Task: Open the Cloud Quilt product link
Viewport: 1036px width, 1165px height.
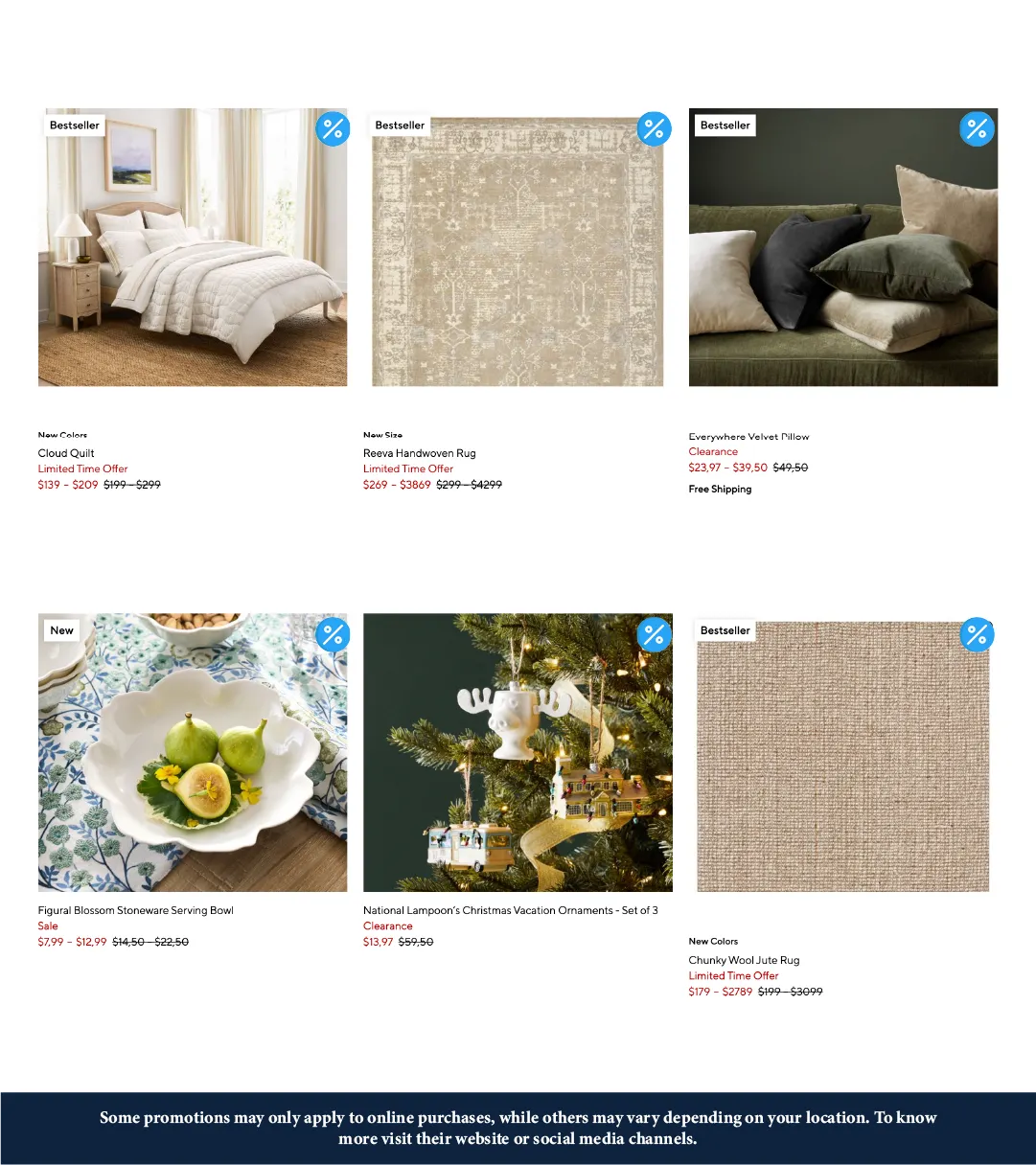Action: pyautogui.click(x=66, y=453)
